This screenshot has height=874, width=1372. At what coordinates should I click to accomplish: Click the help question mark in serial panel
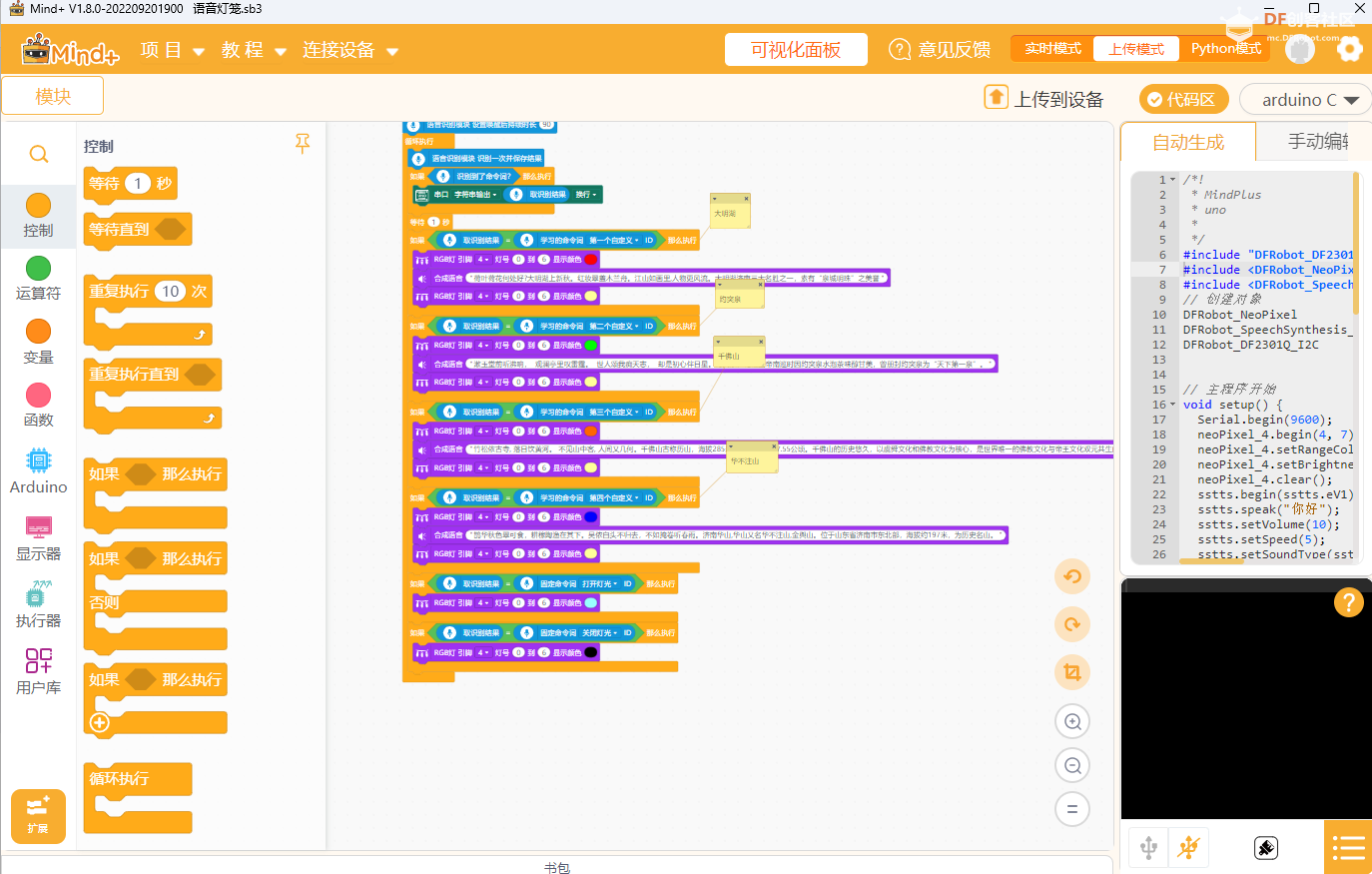[x=1349, y=602]
